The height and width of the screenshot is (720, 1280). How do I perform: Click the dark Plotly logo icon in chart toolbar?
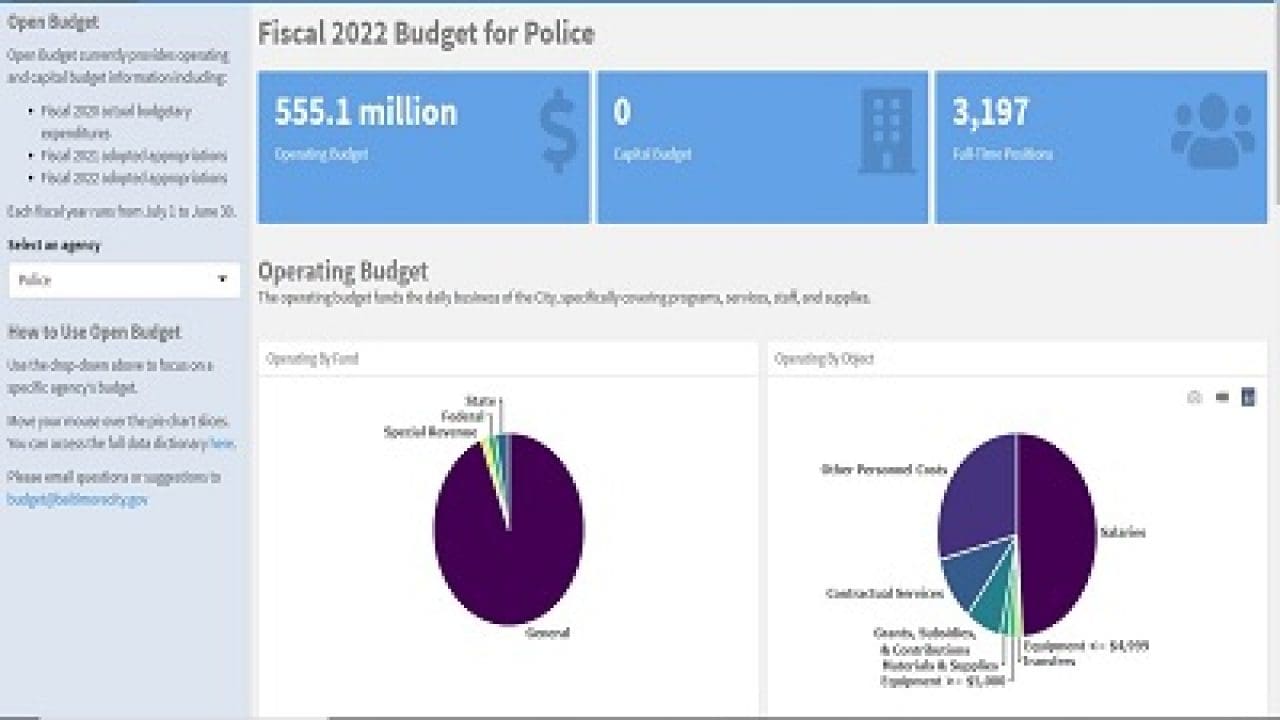[1248, 397]
